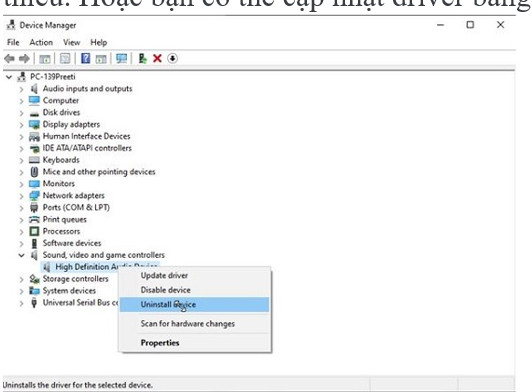Click the Audio inputs and outputs speaker icon
This screenshot has width=532, height=392.
pyautogui.click(x=34, y=89)
